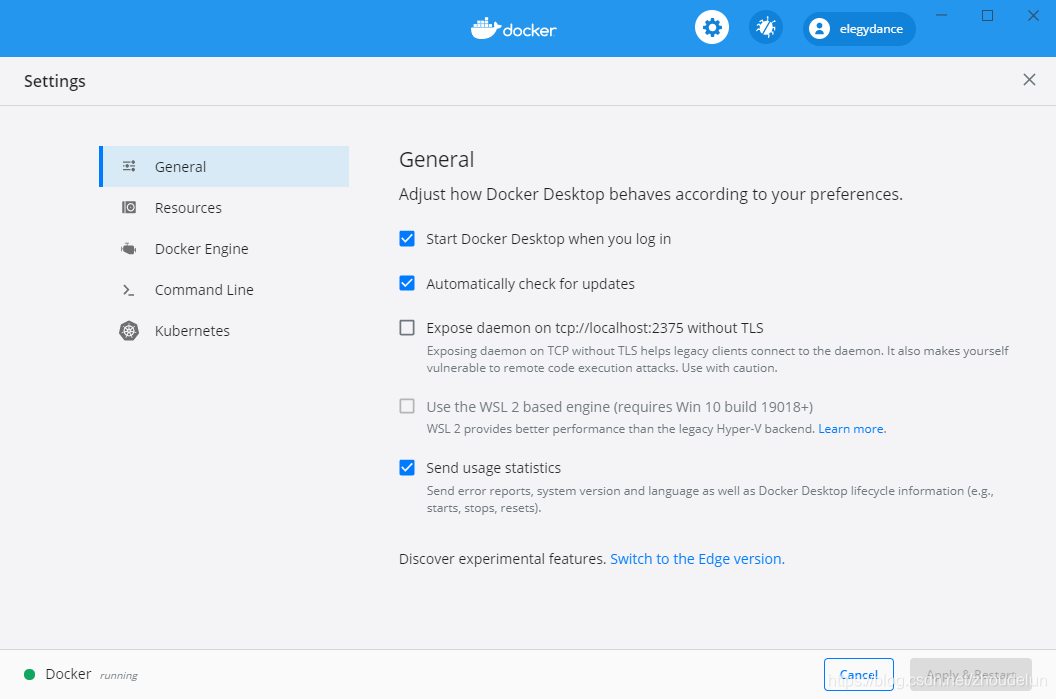This screenshot has height=699, width=1056.
Task: Toggle Send usage statistics off
Action: (407, 467)
